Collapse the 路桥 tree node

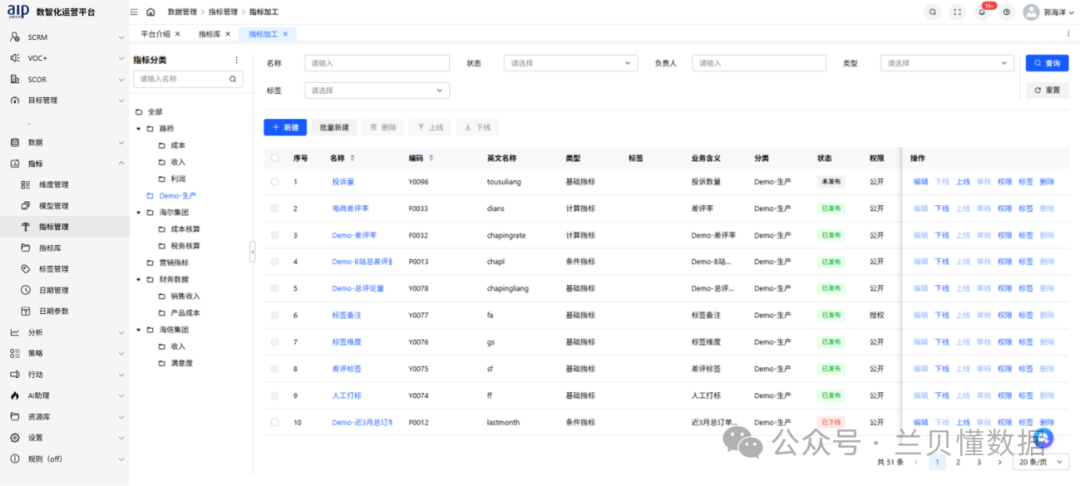pyautogui.click(x=138, y=129)
